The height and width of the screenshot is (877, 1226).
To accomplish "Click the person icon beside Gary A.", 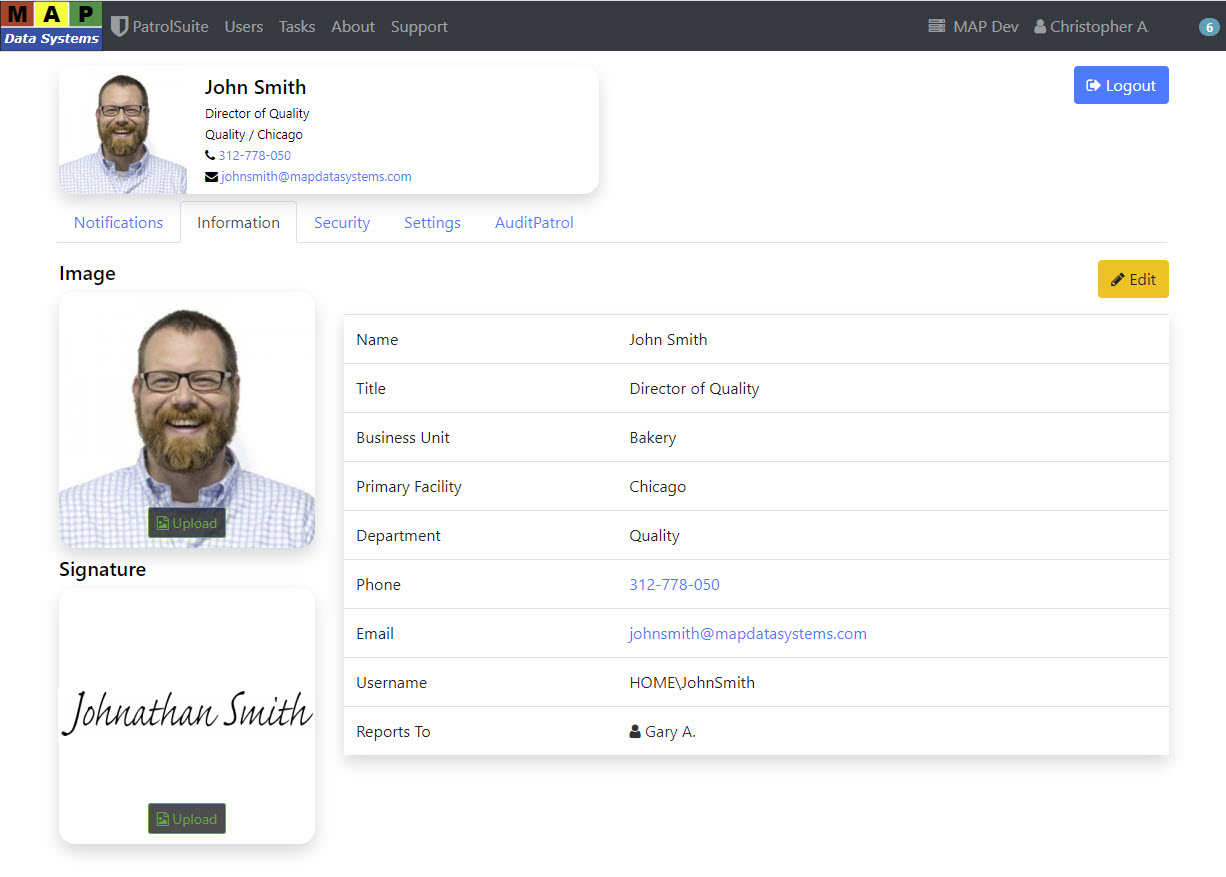I will click(635, 732).
